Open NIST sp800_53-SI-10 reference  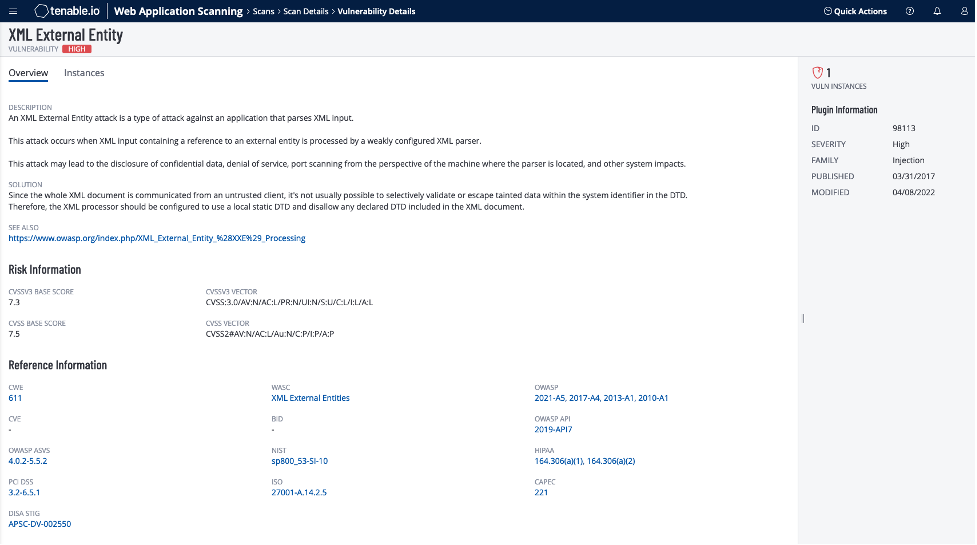click(x=300, y=461)
